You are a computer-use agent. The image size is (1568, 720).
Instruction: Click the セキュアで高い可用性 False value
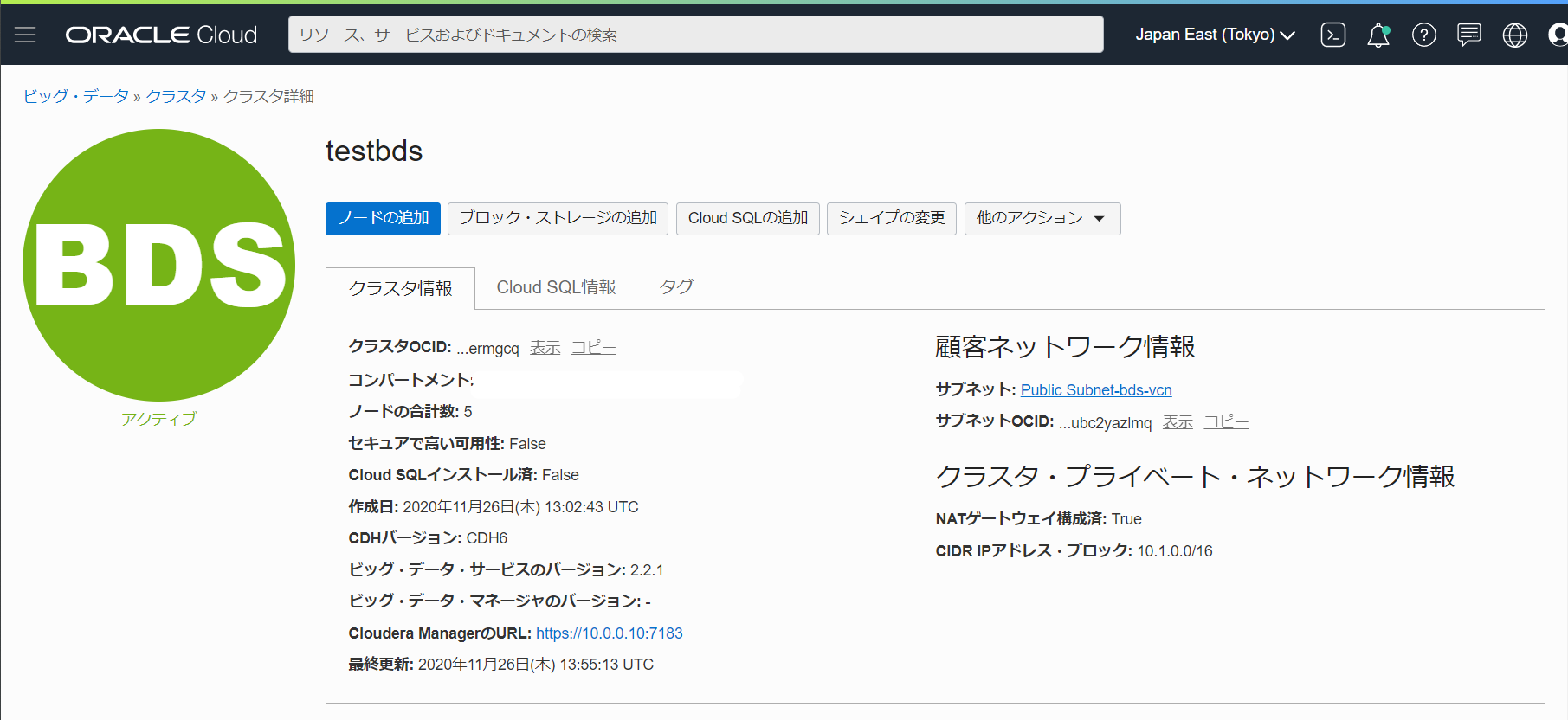point(527,444)
